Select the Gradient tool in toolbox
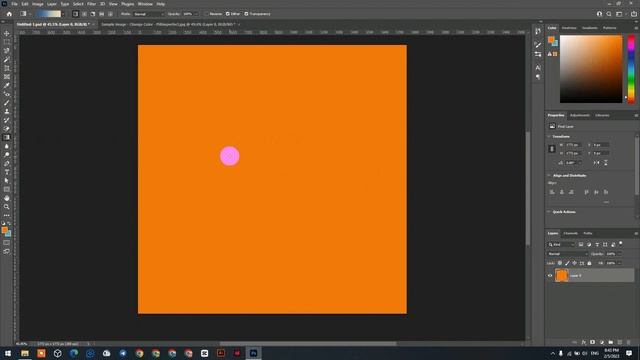The height and width of the screenshot is (360, 640). [x=7, y=138]
